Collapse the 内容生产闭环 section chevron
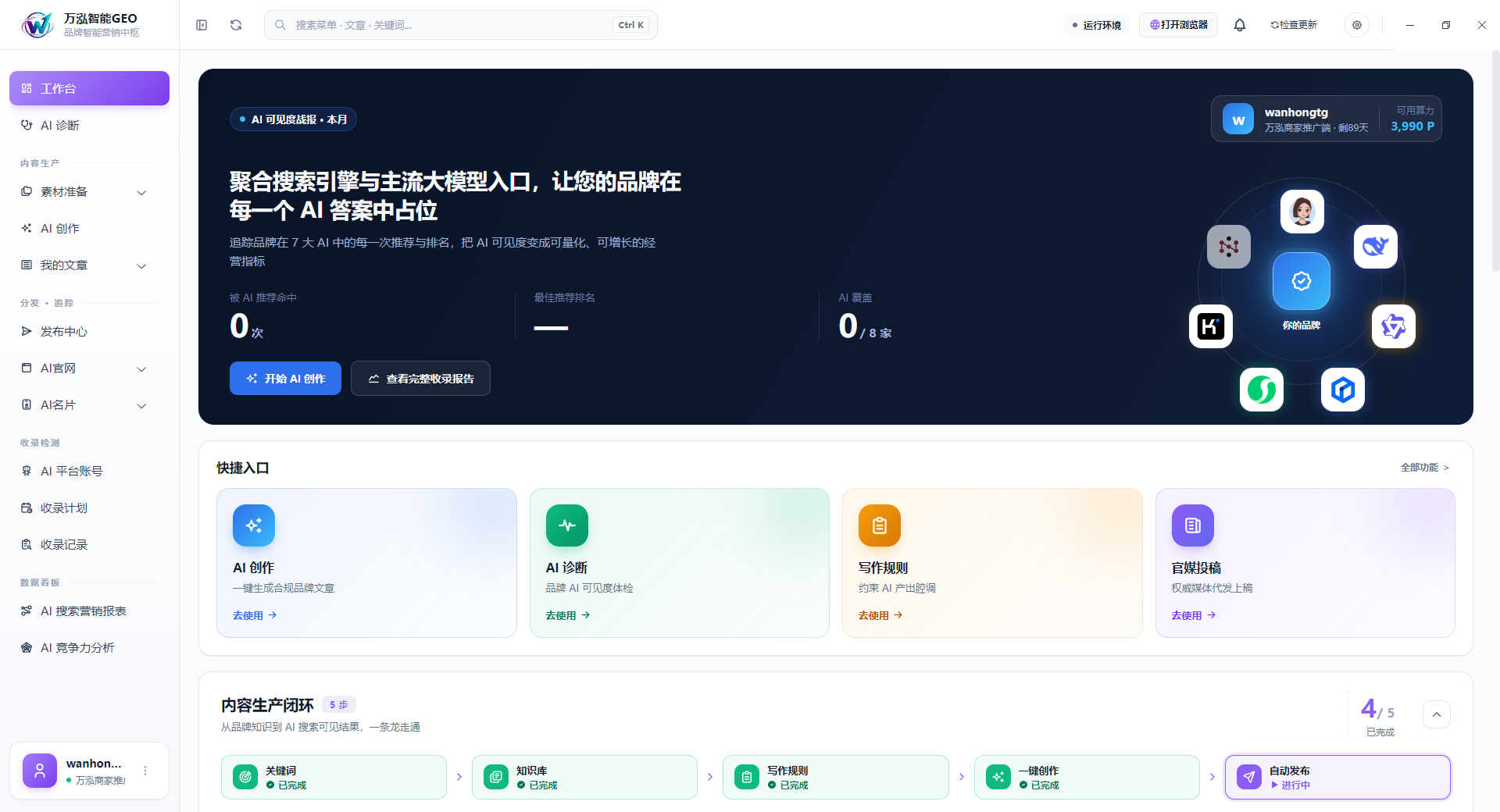 pos(1437,714)
